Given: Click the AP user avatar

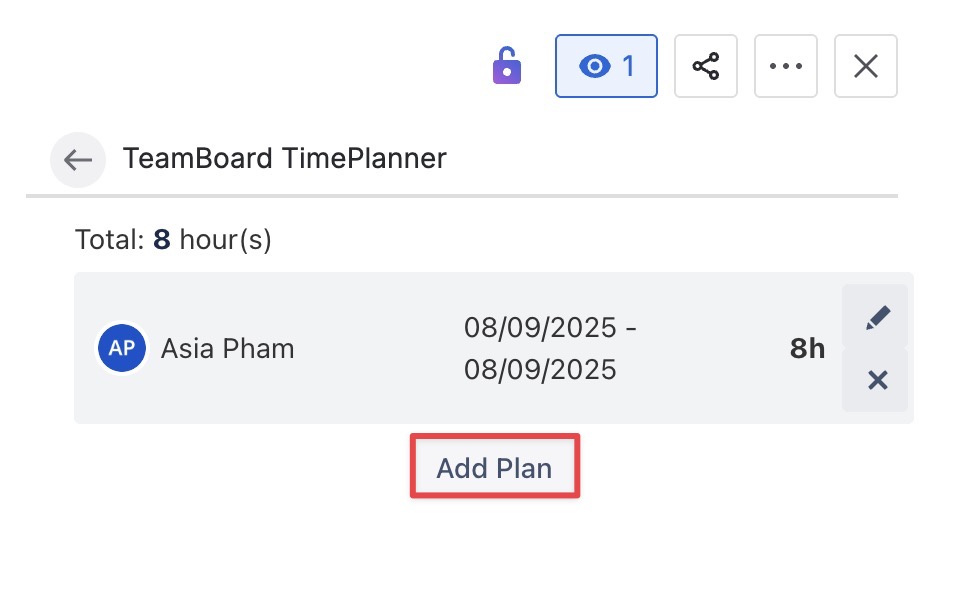Looking at the screenshot, I should (x=122, y=348).
